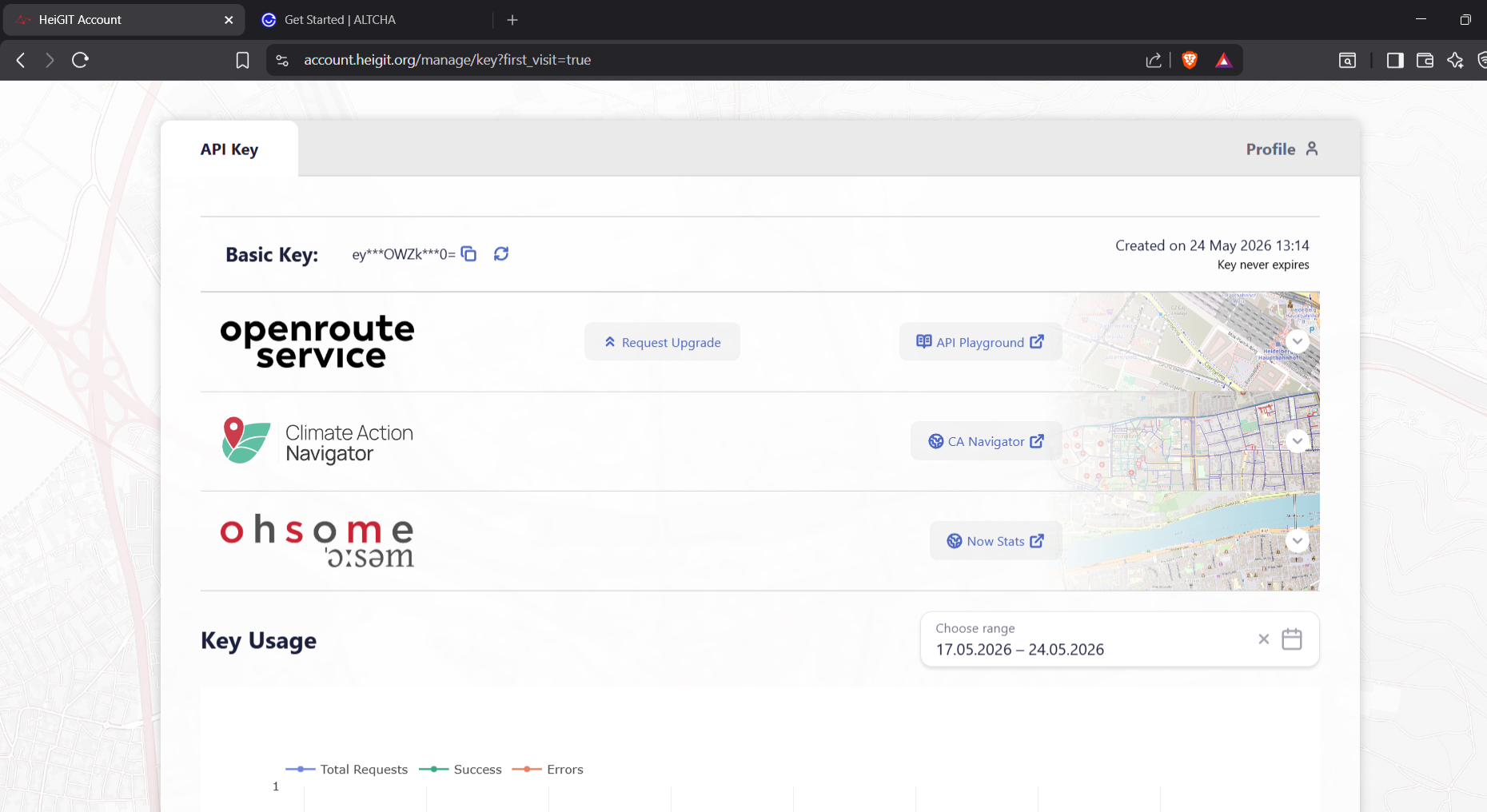This screenshot has height=812, width=1487.
Task: Click the Request Upgrade button
Action: click(662, 342)
